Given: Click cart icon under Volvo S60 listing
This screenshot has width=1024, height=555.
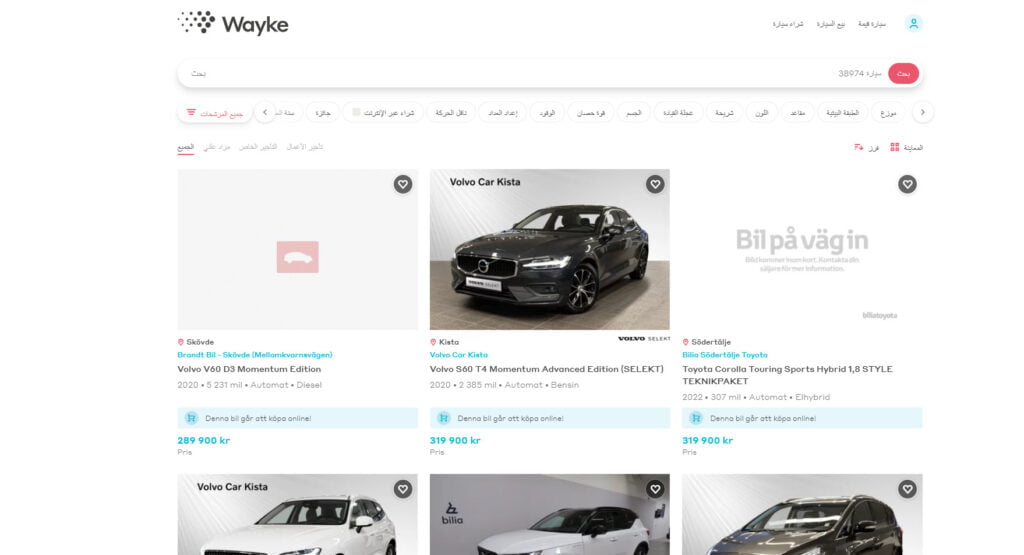Looking at the screenshot, I should coord(443,418).
